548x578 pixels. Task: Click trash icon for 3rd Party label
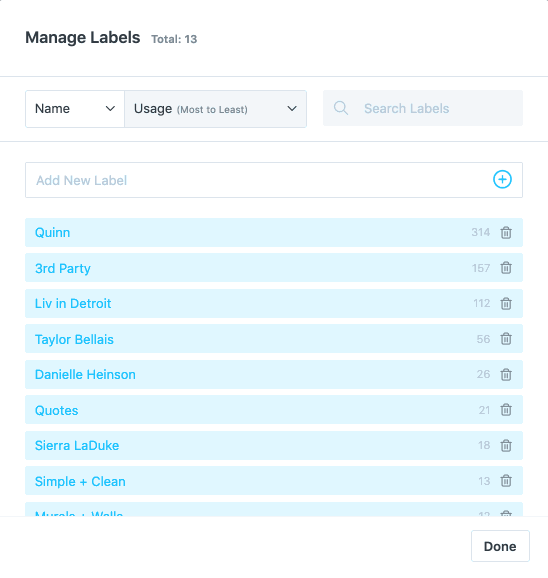[x=506, y=268]
